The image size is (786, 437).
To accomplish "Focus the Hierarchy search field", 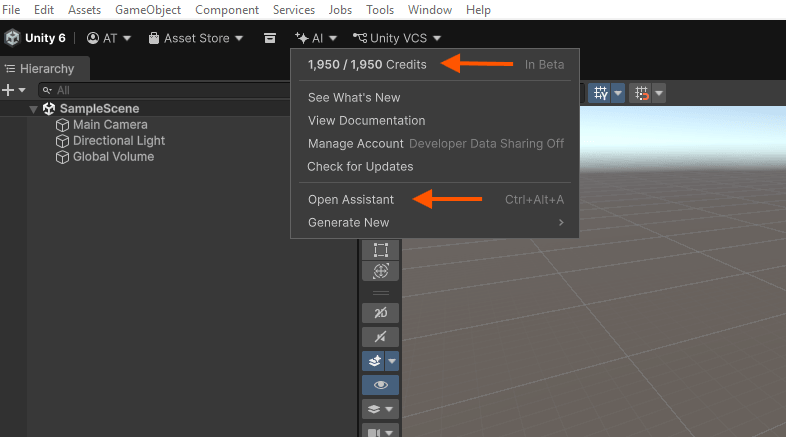I will pyautogui.click(x=164, y=90).
